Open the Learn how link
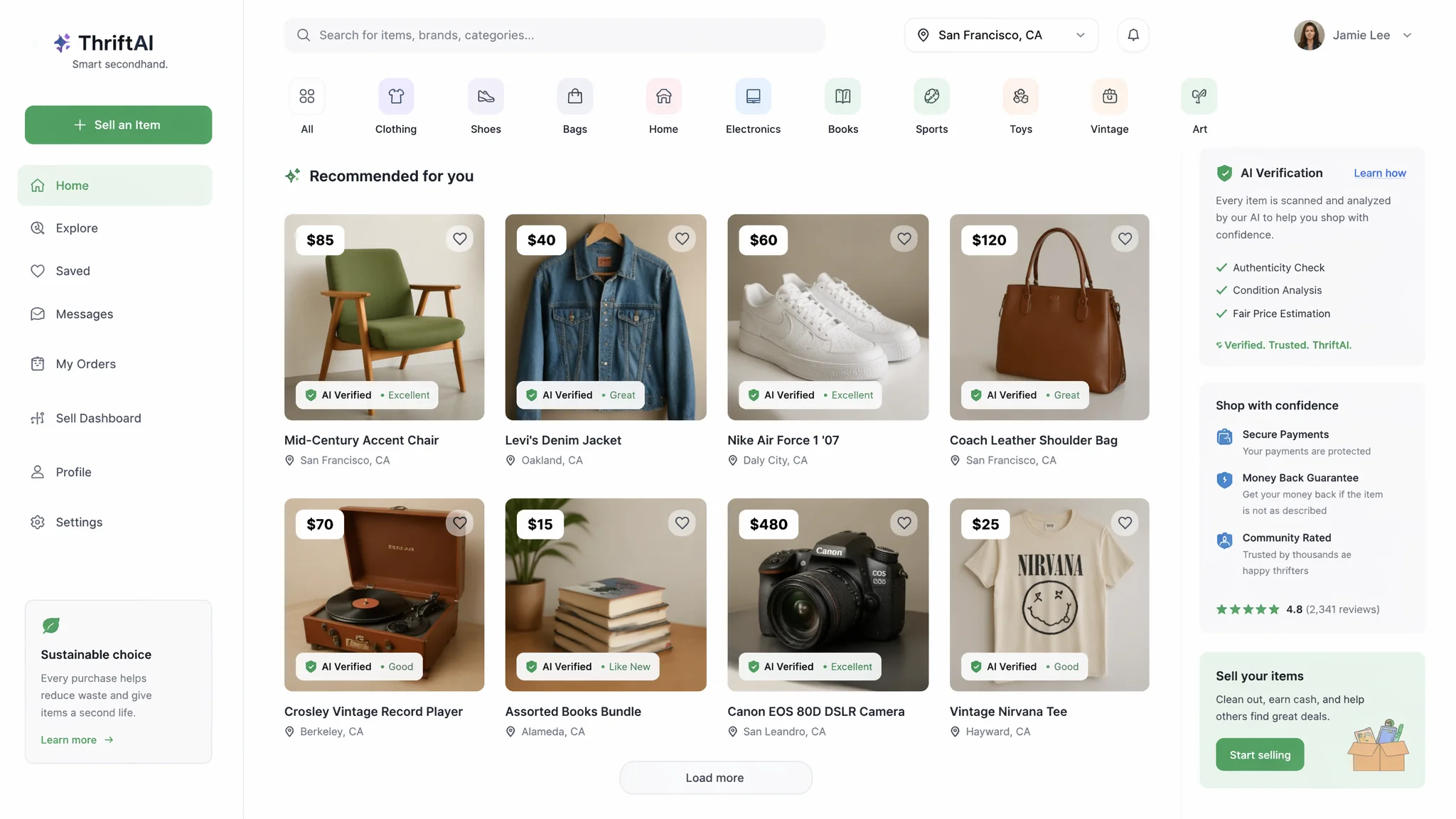 1379,173
